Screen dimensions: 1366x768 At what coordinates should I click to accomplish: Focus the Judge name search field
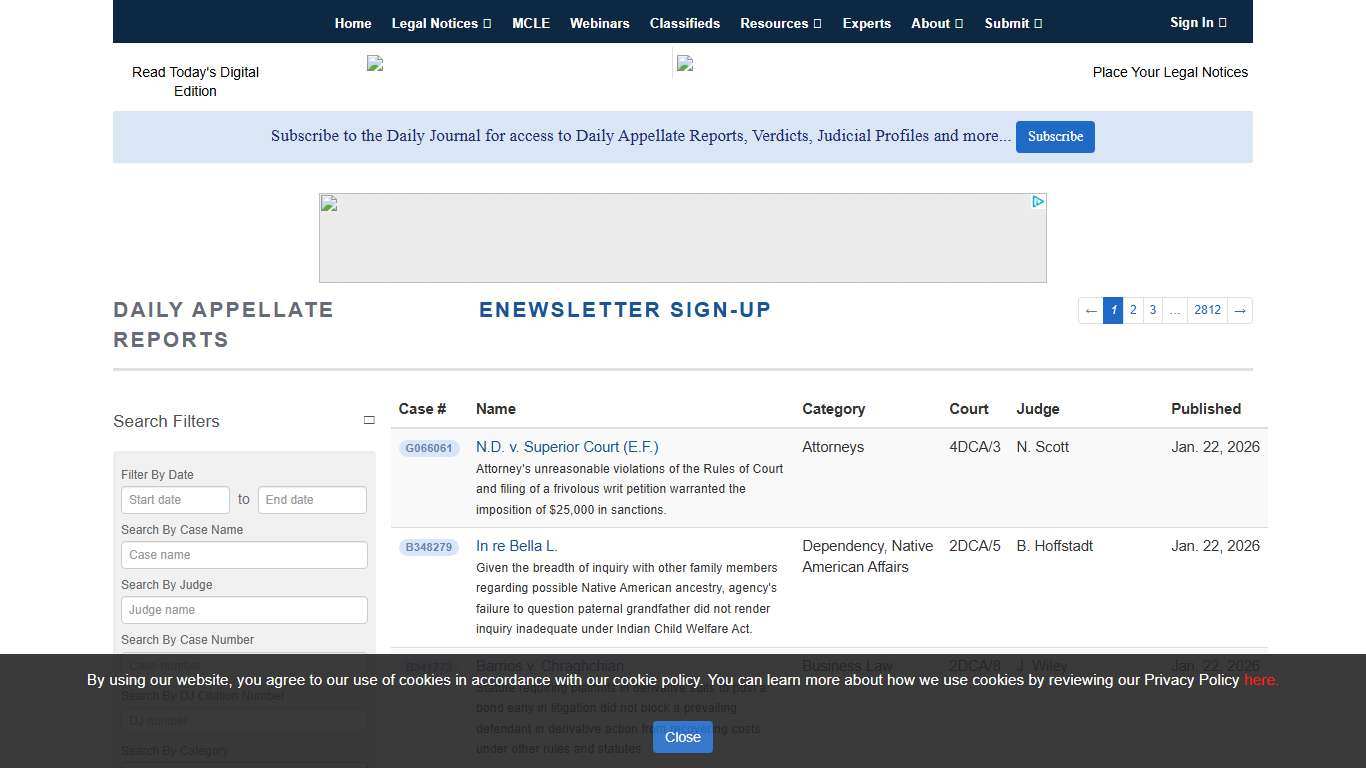tap(244, 610)
